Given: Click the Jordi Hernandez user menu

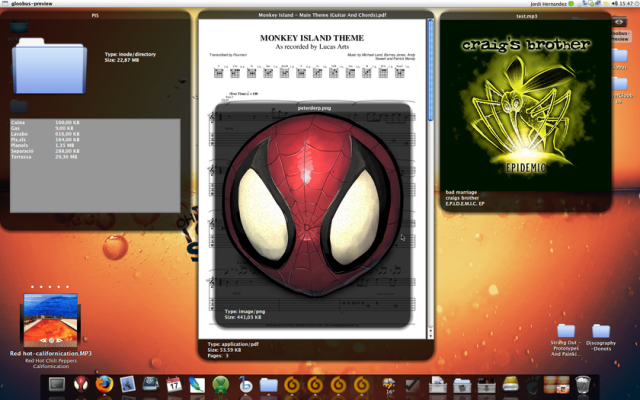Looking at the screenshot, I should coord(549,4).
